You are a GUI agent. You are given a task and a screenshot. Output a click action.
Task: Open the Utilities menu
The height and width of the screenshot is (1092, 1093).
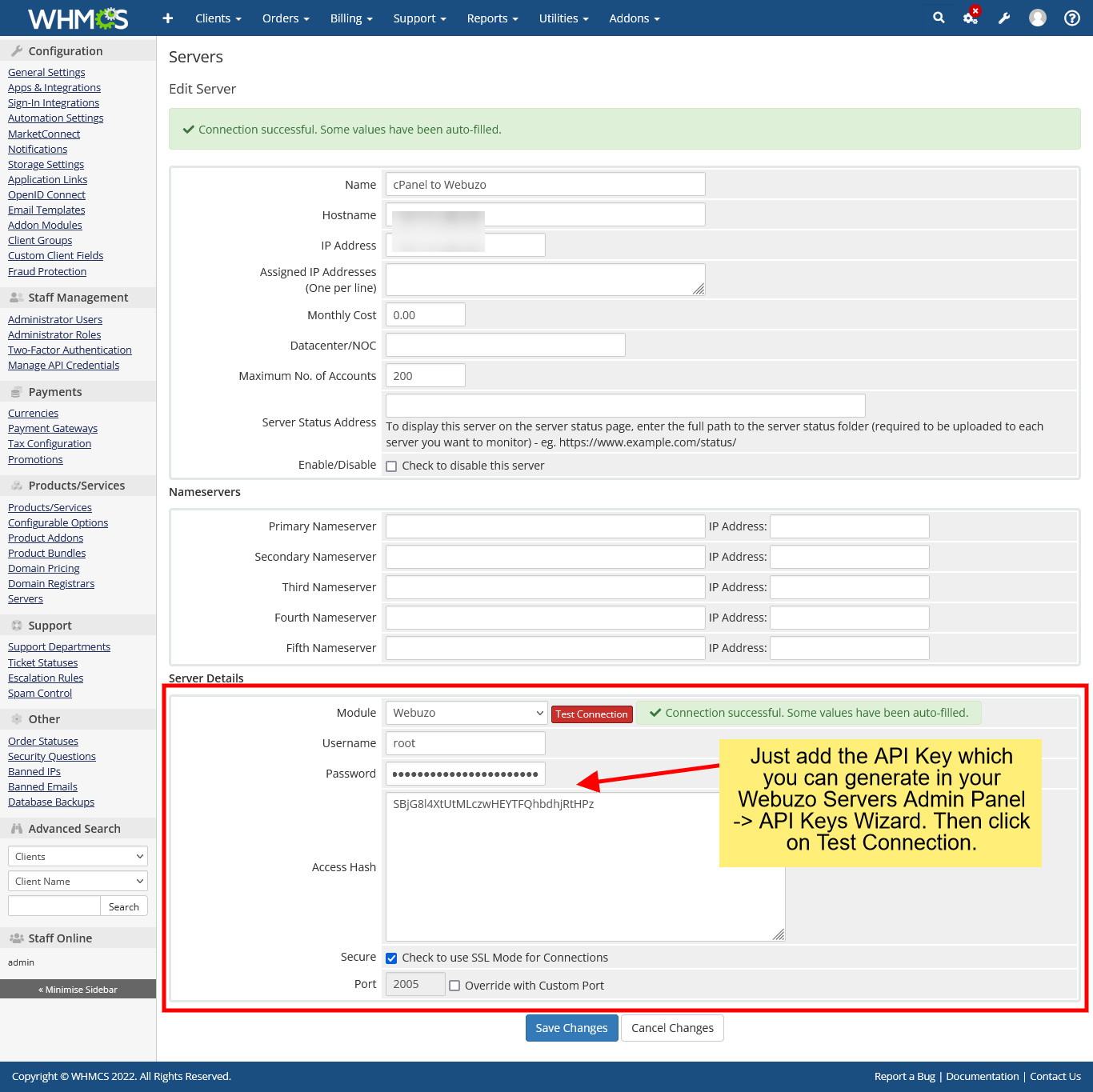click(x=563, y=18)
